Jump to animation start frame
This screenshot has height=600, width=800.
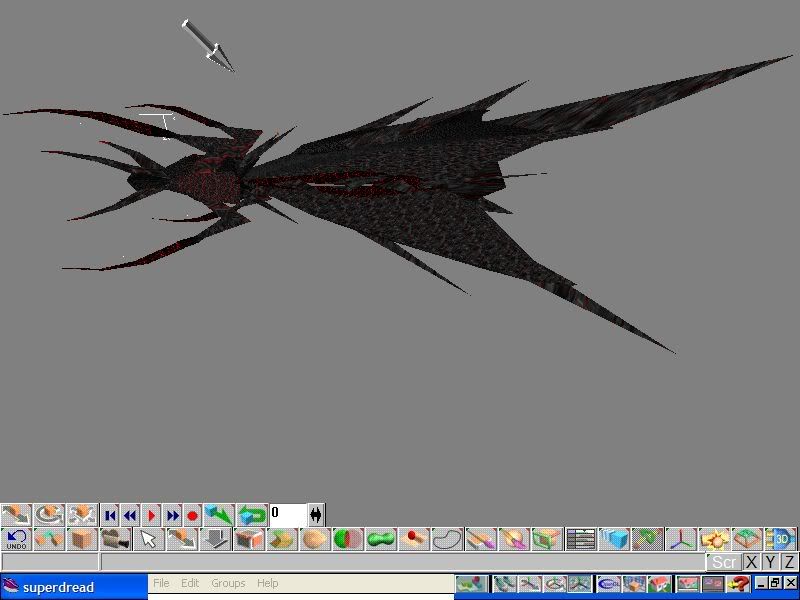(109, 515)
